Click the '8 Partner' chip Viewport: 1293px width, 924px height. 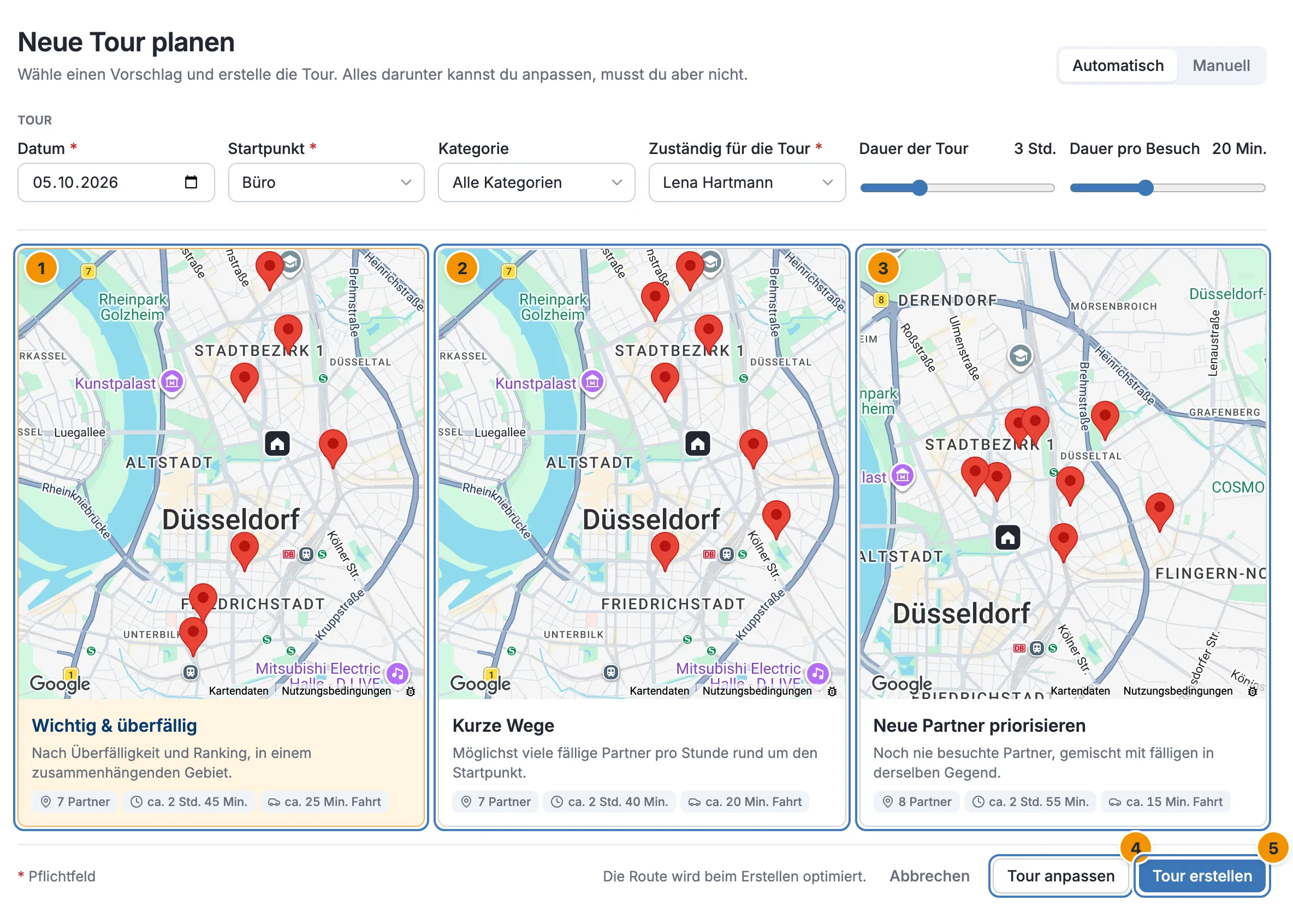pos(916,802)
